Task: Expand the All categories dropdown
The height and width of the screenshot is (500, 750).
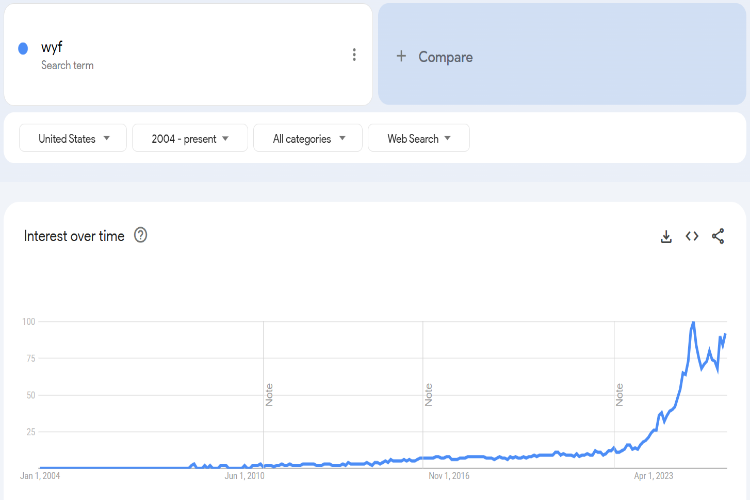Action: [308, 139]
